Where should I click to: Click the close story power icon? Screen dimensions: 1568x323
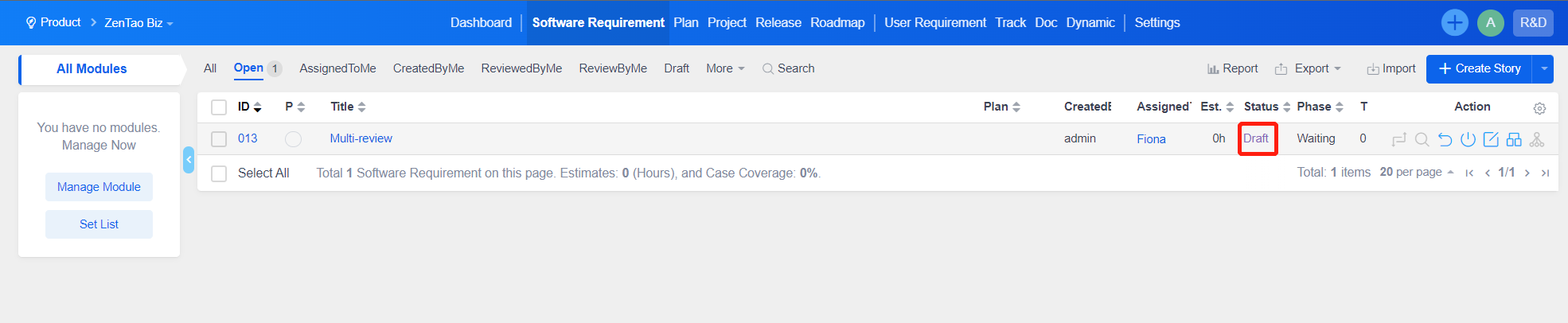click(x=1468, y=139)
